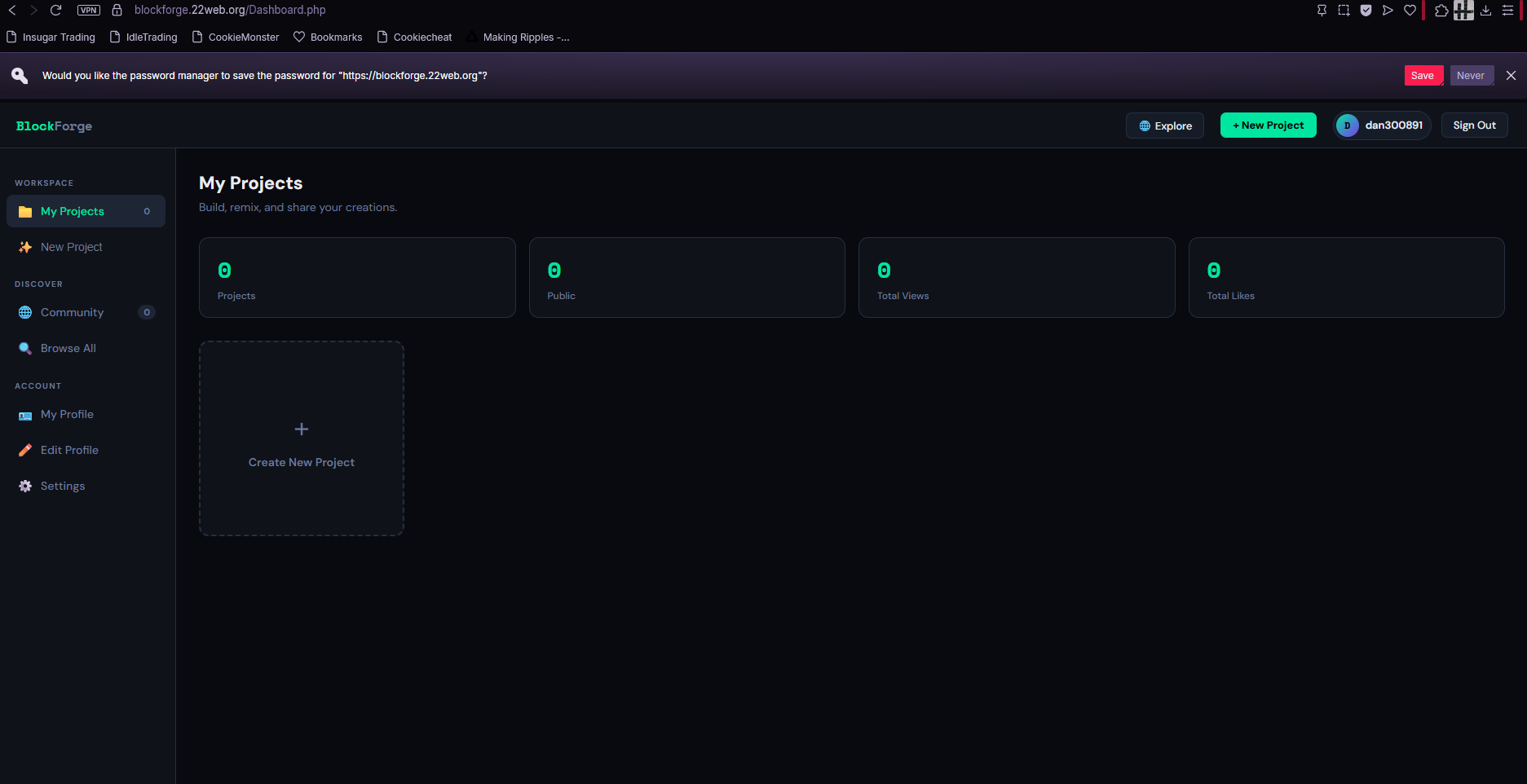Click the Edit Profile pencil icon
The height and width of the screenshot is (784, 1527).
point(25,450)
